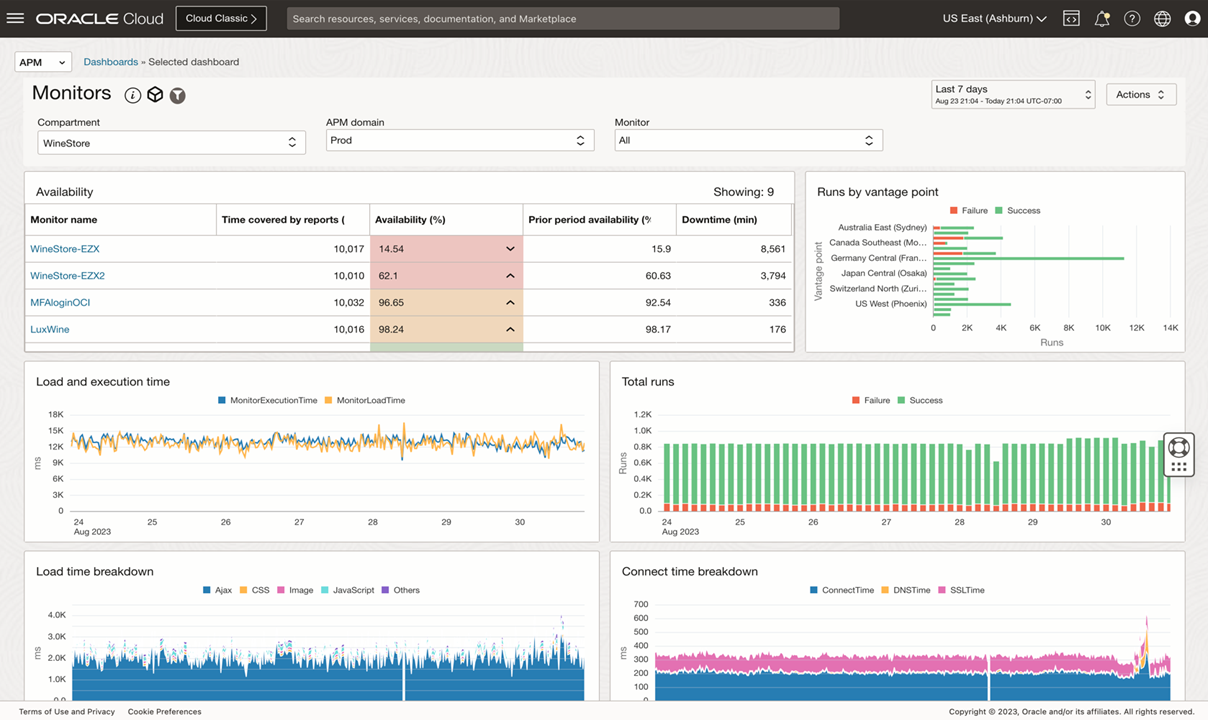Click the filter icon beside Monitors title
This screenshot has width=1208, height=720.
[x=177, y=93]
